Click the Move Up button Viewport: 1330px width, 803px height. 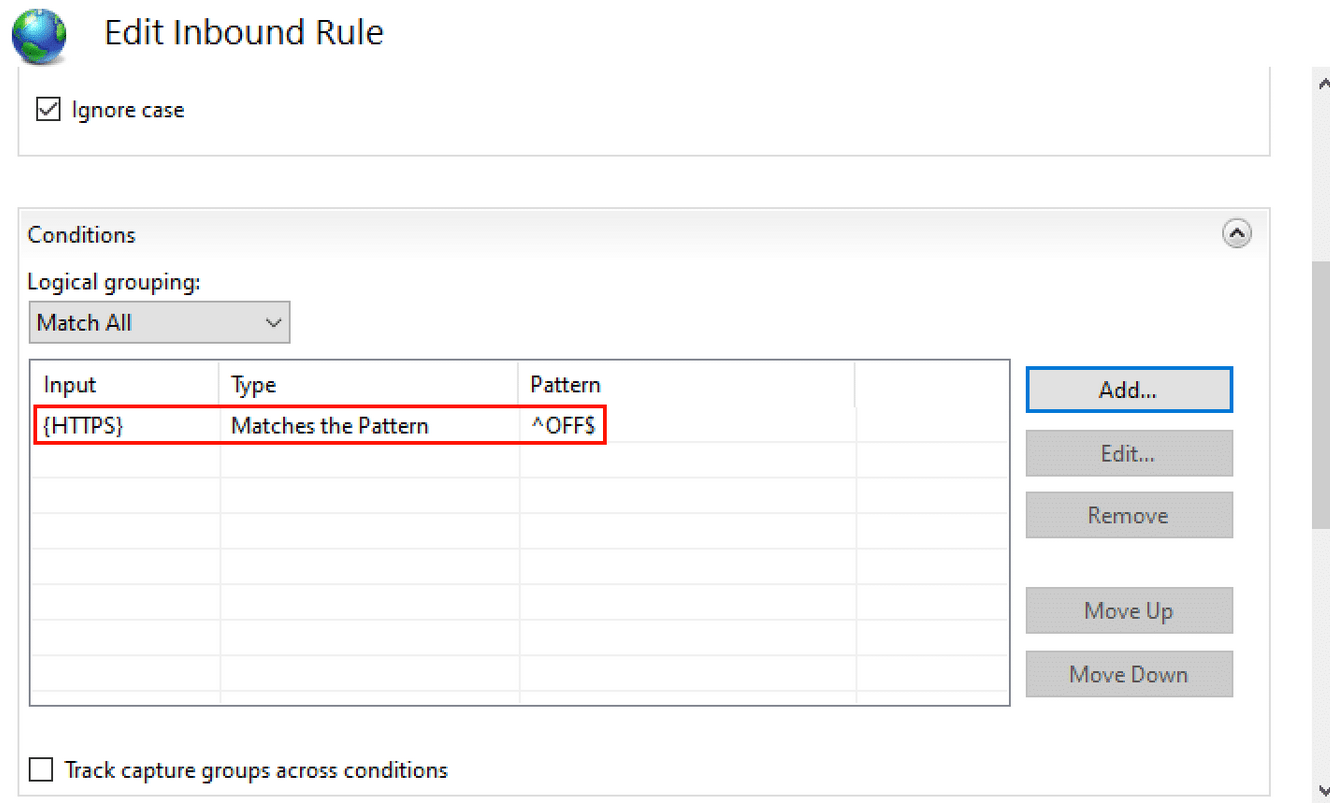click(x=1129, y=611)
